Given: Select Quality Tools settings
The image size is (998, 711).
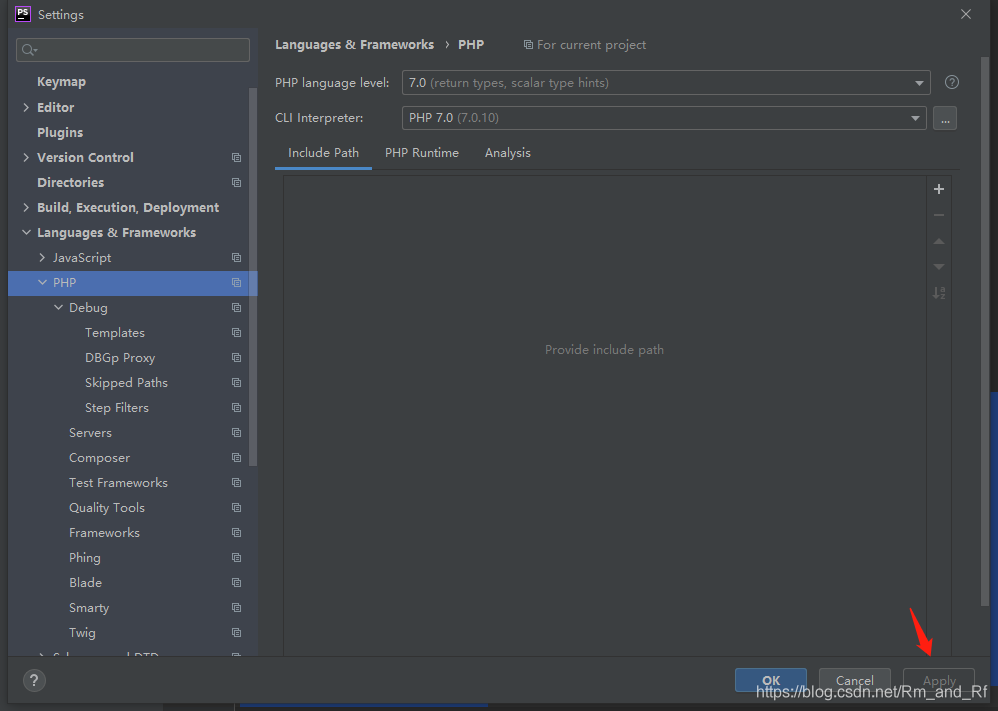Looking at the screenshot, I should coord(107,508).
